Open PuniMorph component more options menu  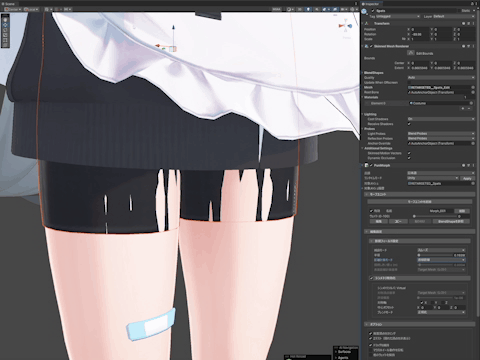[x=473, y=165]
